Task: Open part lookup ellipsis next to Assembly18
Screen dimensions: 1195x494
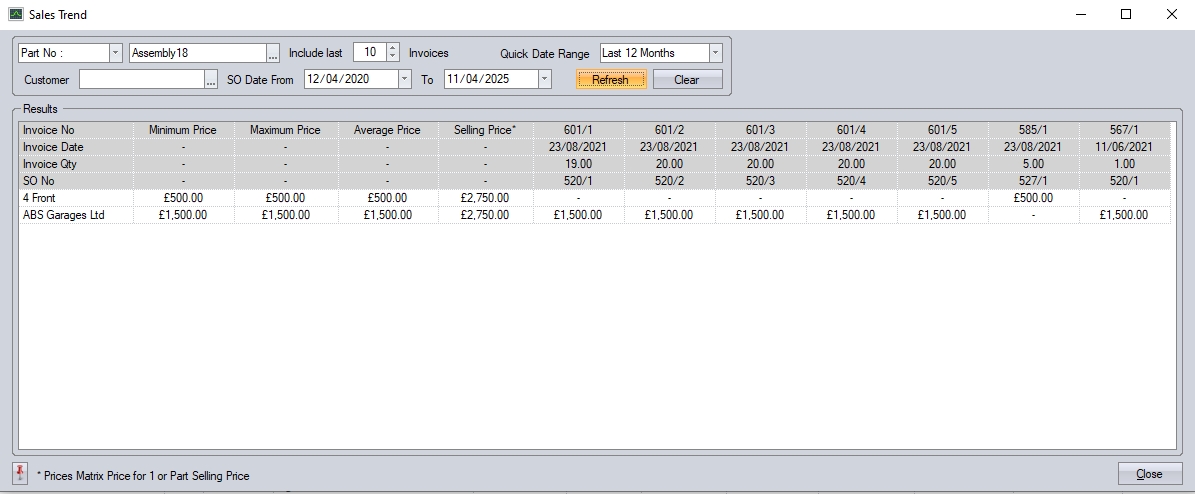Action: pos(273,53)
